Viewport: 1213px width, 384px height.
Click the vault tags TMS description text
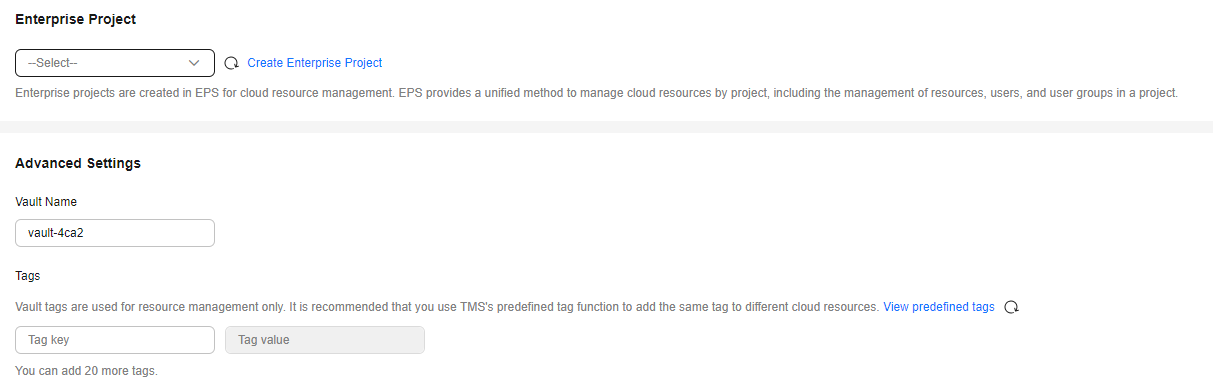tap(447, 307)
